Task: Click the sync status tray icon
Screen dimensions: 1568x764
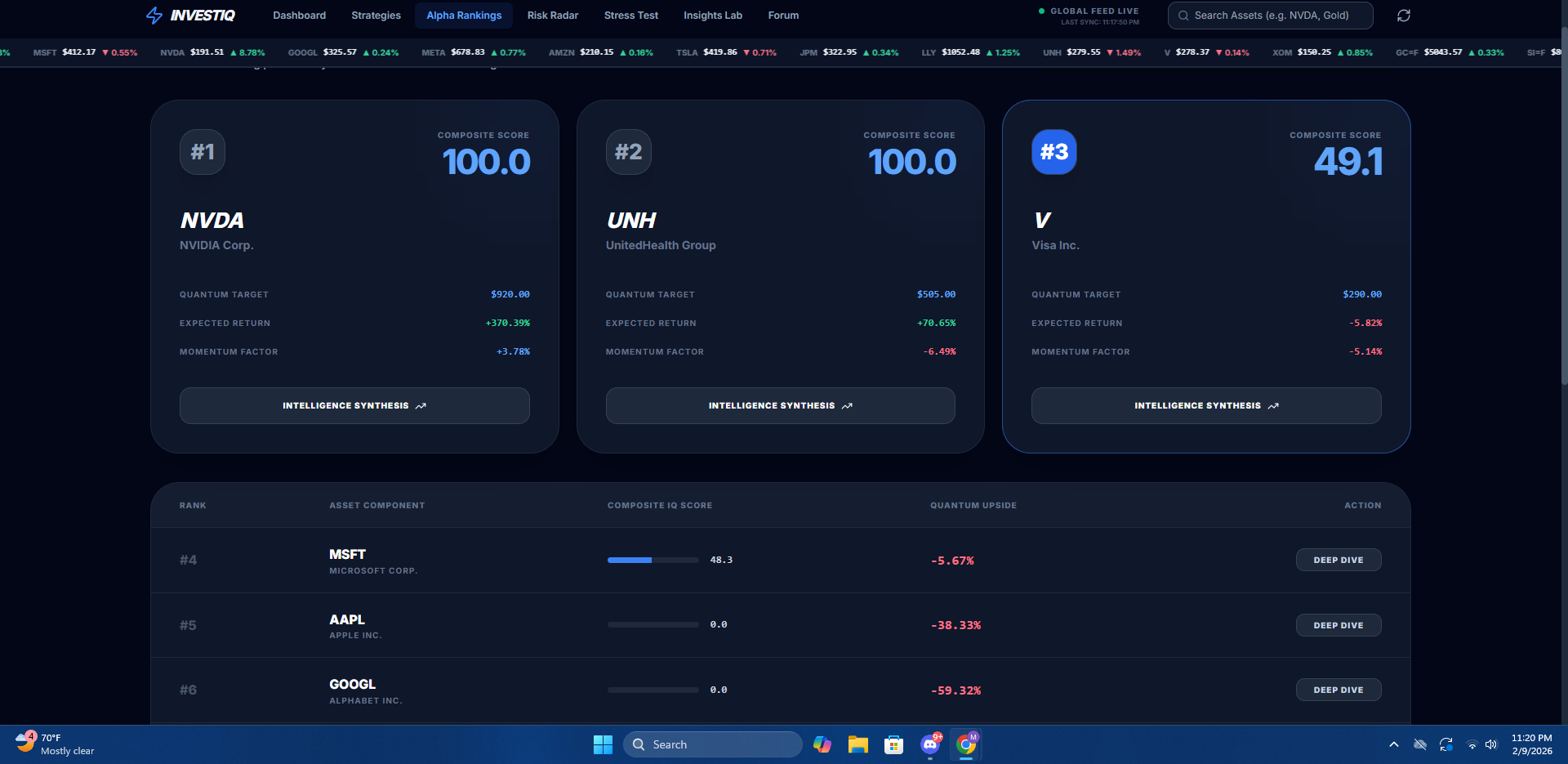Action: (x=1446, y=744)
